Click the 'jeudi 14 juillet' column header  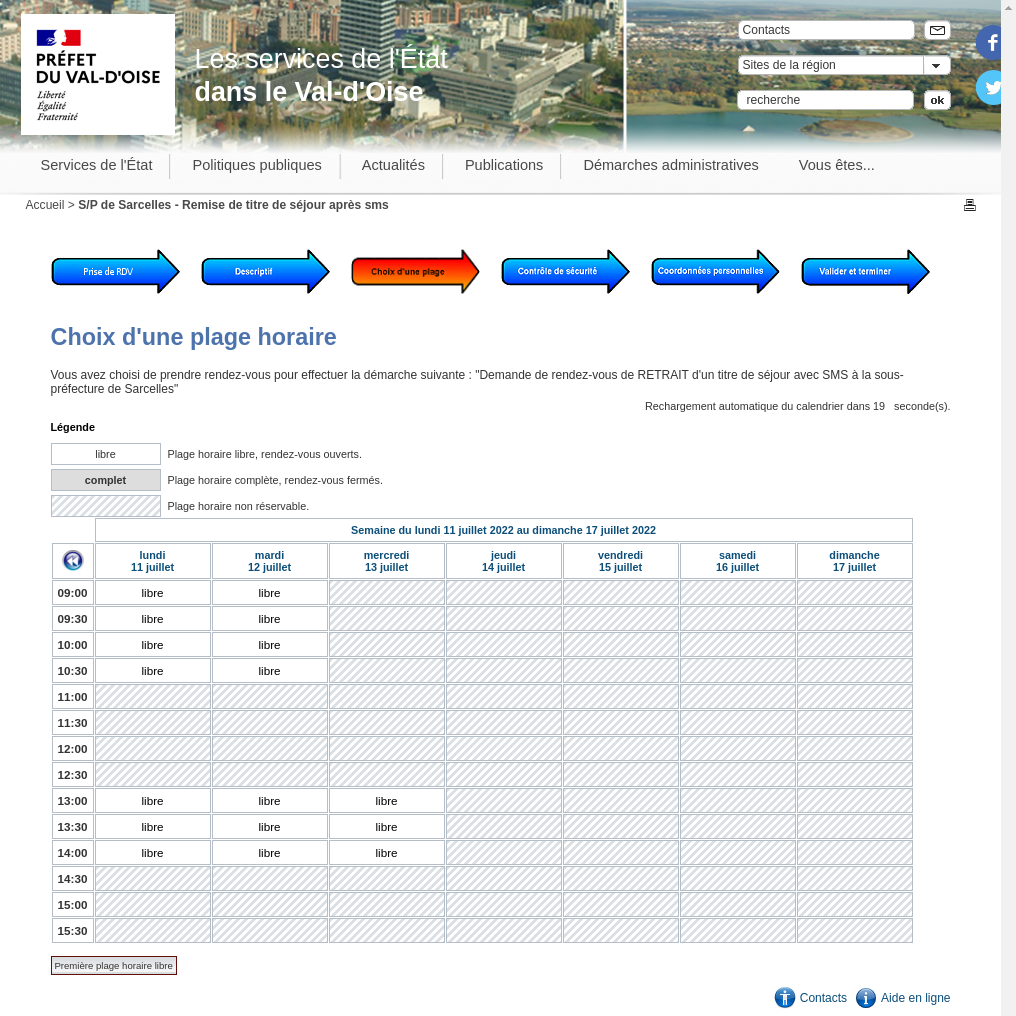[503, 561]
